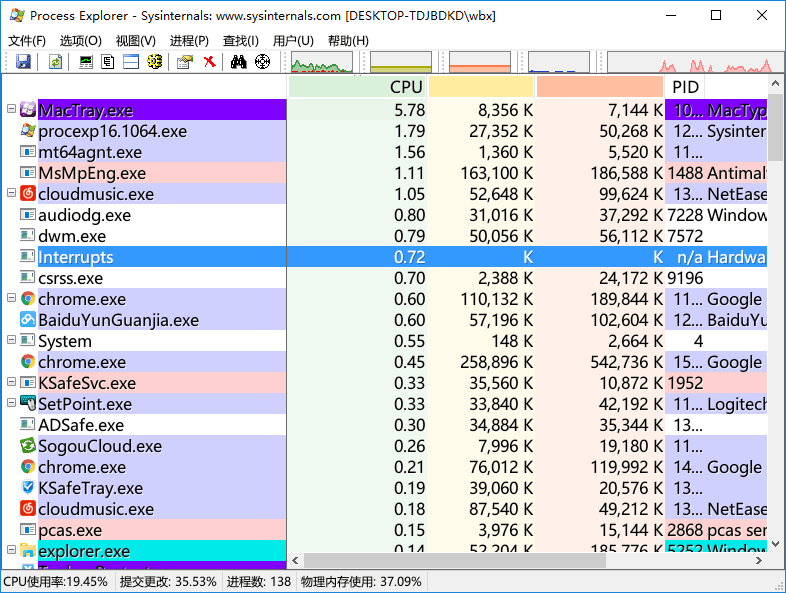Collapse the cloudmusic.exe 52,648 K tree node
Screen dimensions: 786x593
(x=11, y=193)
